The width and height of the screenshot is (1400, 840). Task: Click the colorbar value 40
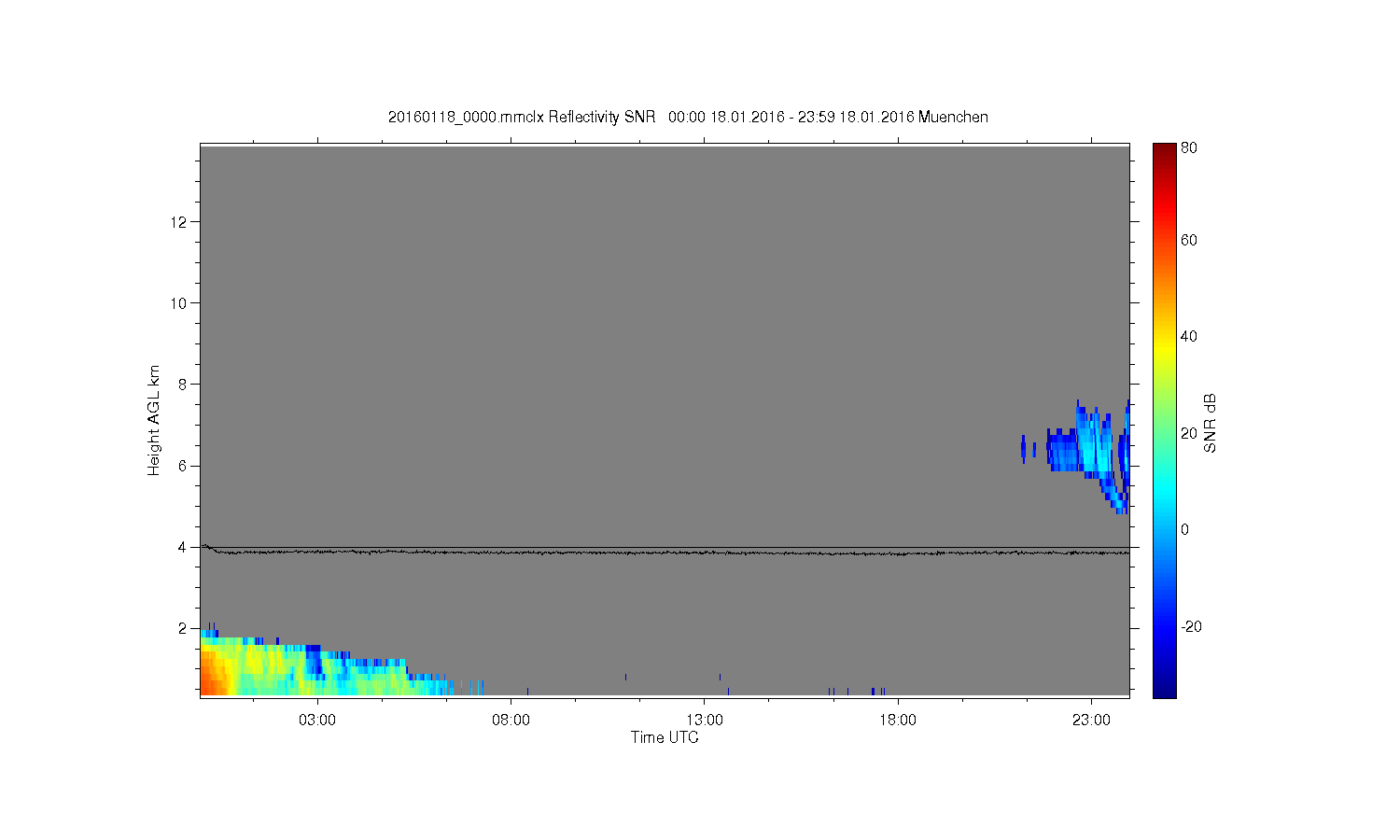(1189, 337)
